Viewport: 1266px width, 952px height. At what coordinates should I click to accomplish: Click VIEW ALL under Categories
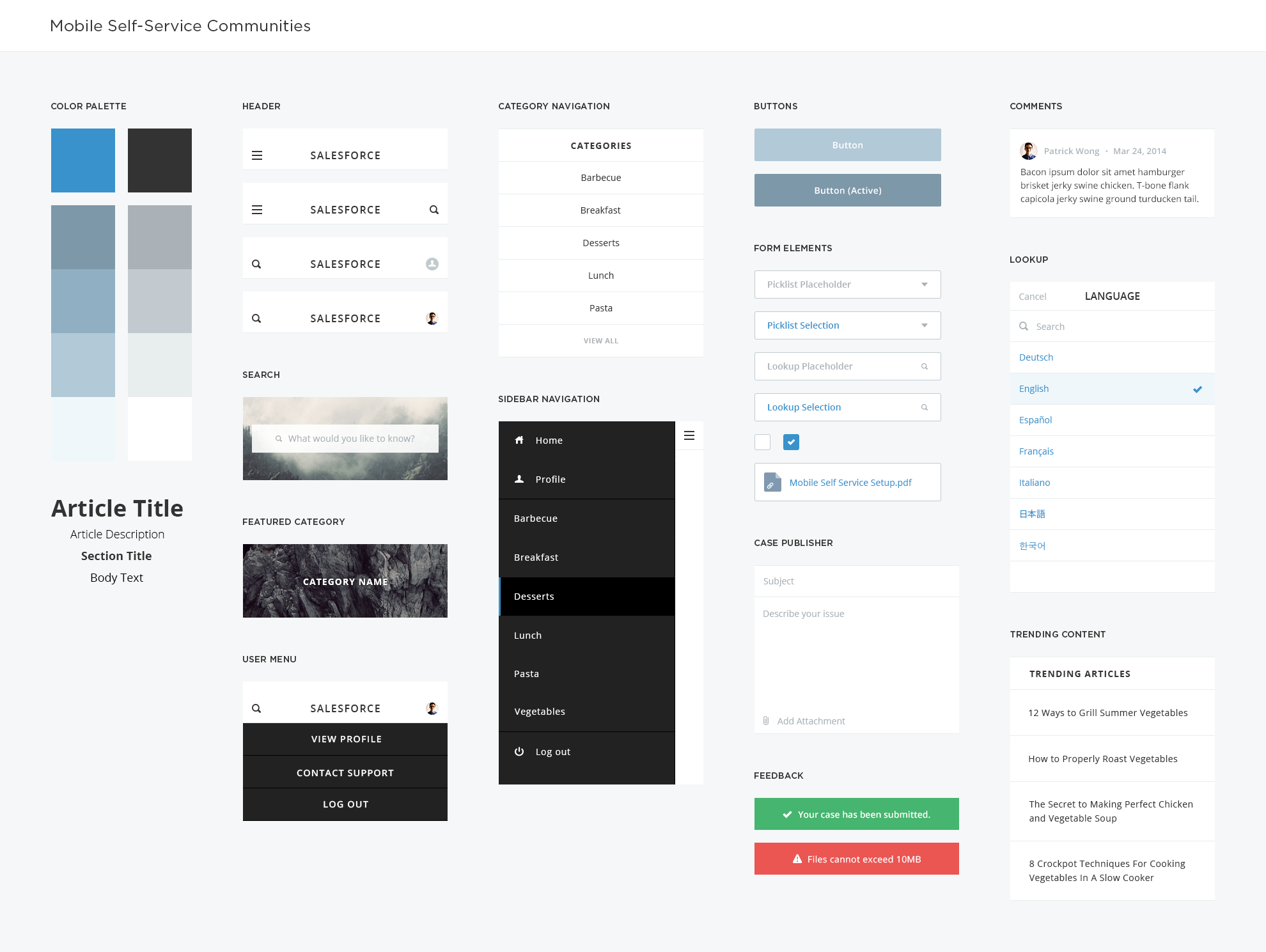(x=601, y=341)
